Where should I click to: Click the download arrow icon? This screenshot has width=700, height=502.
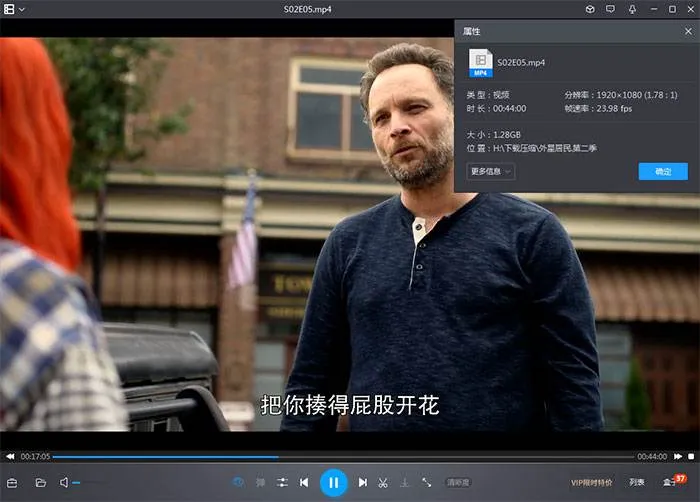tap(404, 483)
